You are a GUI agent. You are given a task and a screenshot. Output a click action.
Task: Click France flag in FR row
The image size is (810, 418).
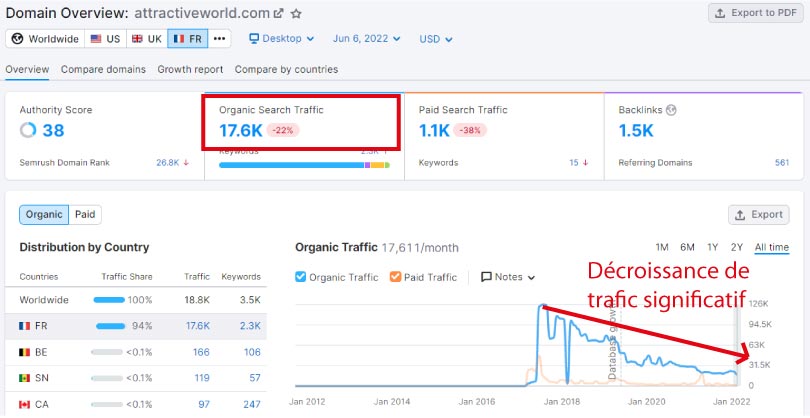tap(24, 326)
